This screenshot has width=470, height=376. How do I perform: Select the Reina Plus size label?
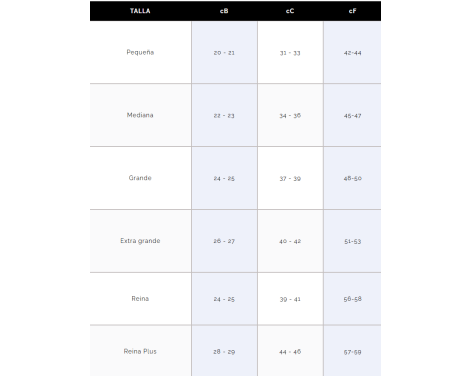pyautogui.click(x=140, y=351)
